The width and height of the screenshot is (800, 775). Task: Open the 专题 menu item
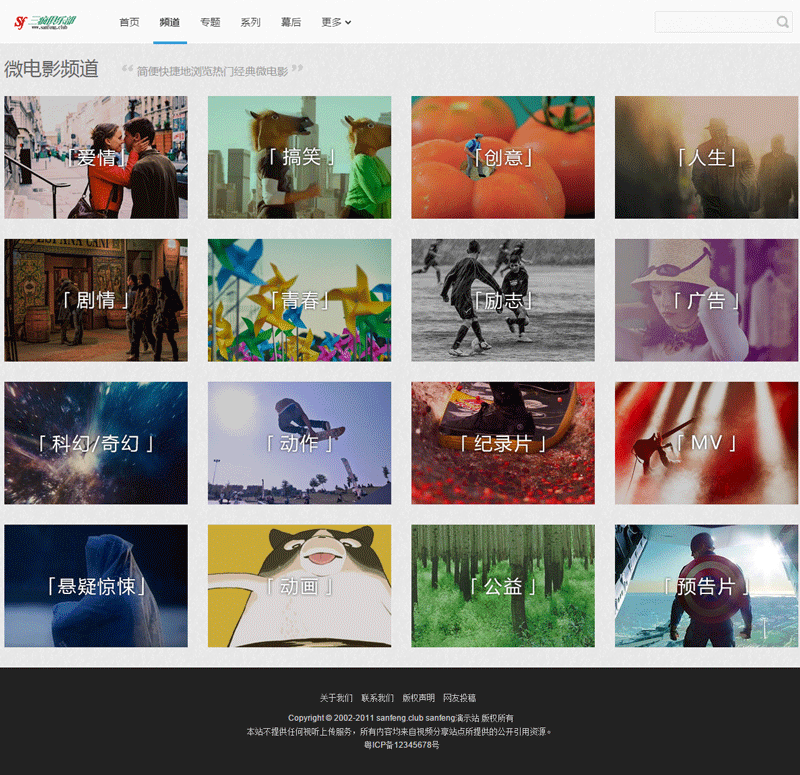210,22
